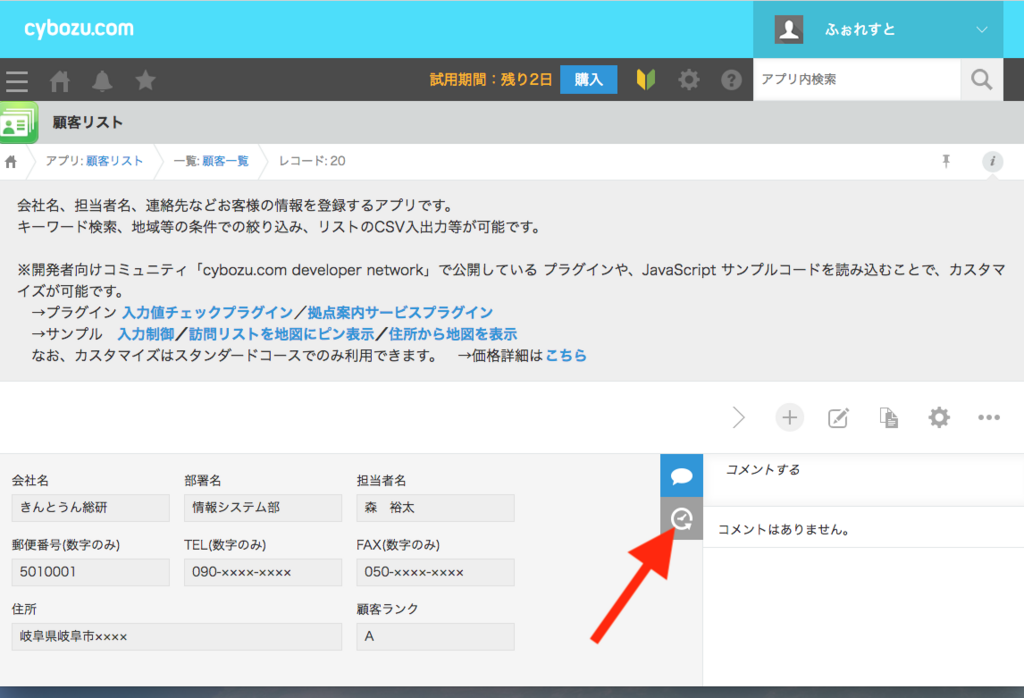Image resolution: width=1024 pixels, height=698 pixels.
Task: Edit this record using the pencil icon
Action: click(839, 417)
